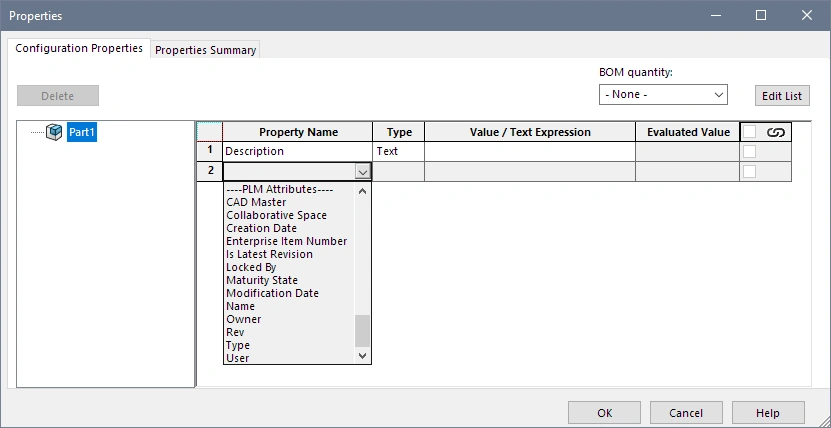Image resolution: width=831 pixels, height=428 pixels.
Task: Click the Description value text cell
Action: (530, 152)
